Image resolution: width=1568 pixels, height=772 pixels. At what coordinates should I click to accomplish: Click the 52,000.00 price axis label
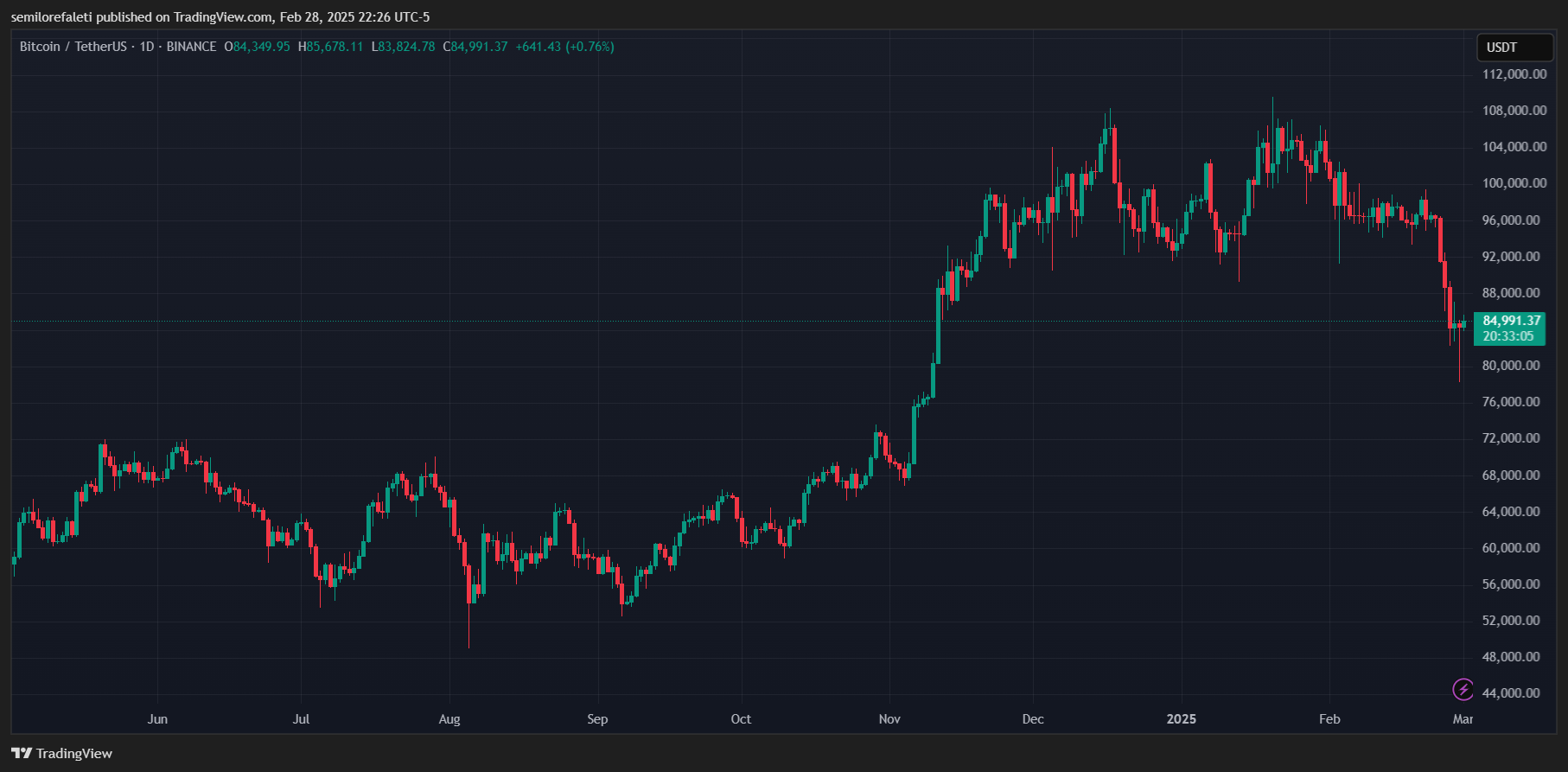point(1511,621)
